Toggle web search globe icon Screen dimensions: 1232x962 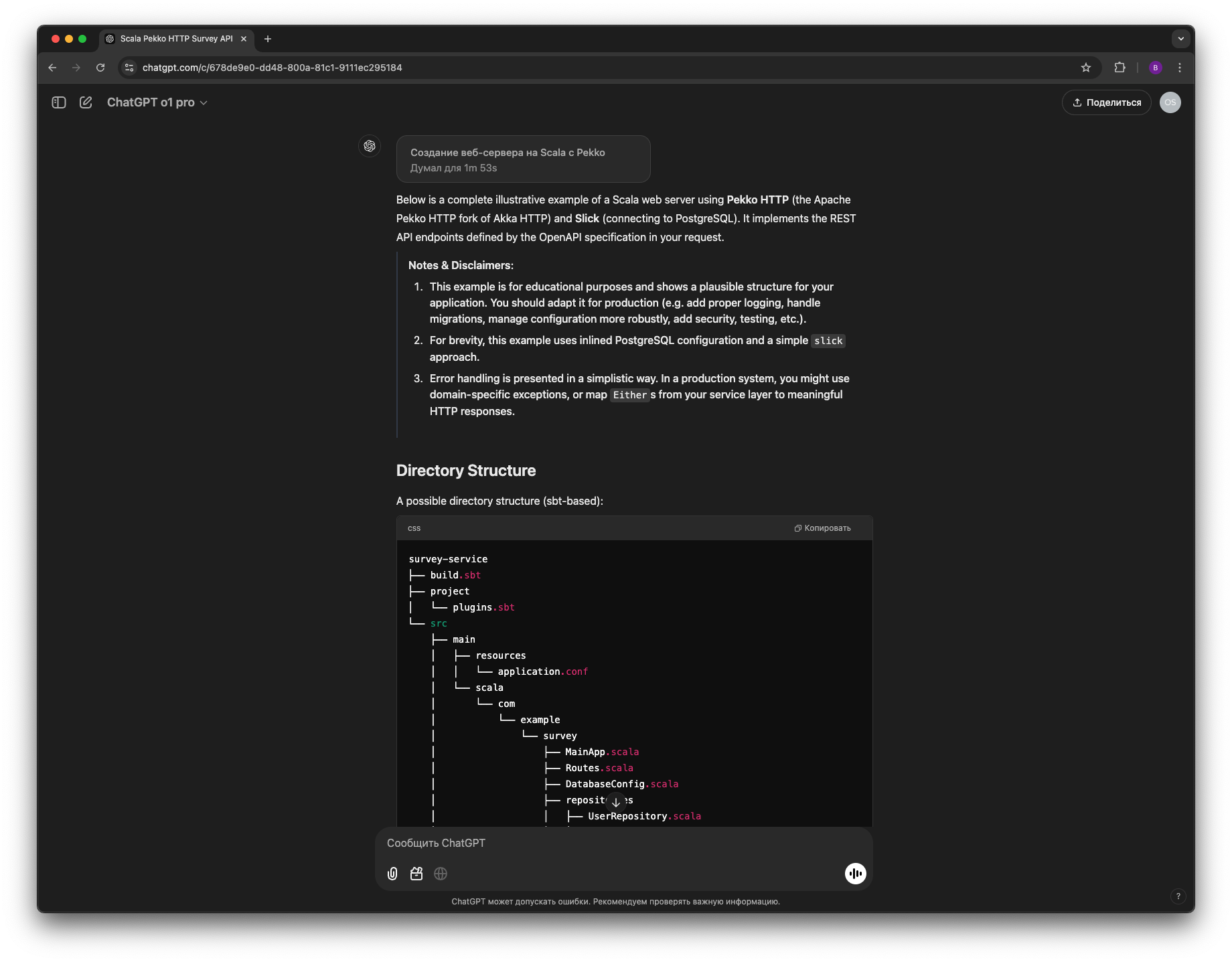click(441, 874)
